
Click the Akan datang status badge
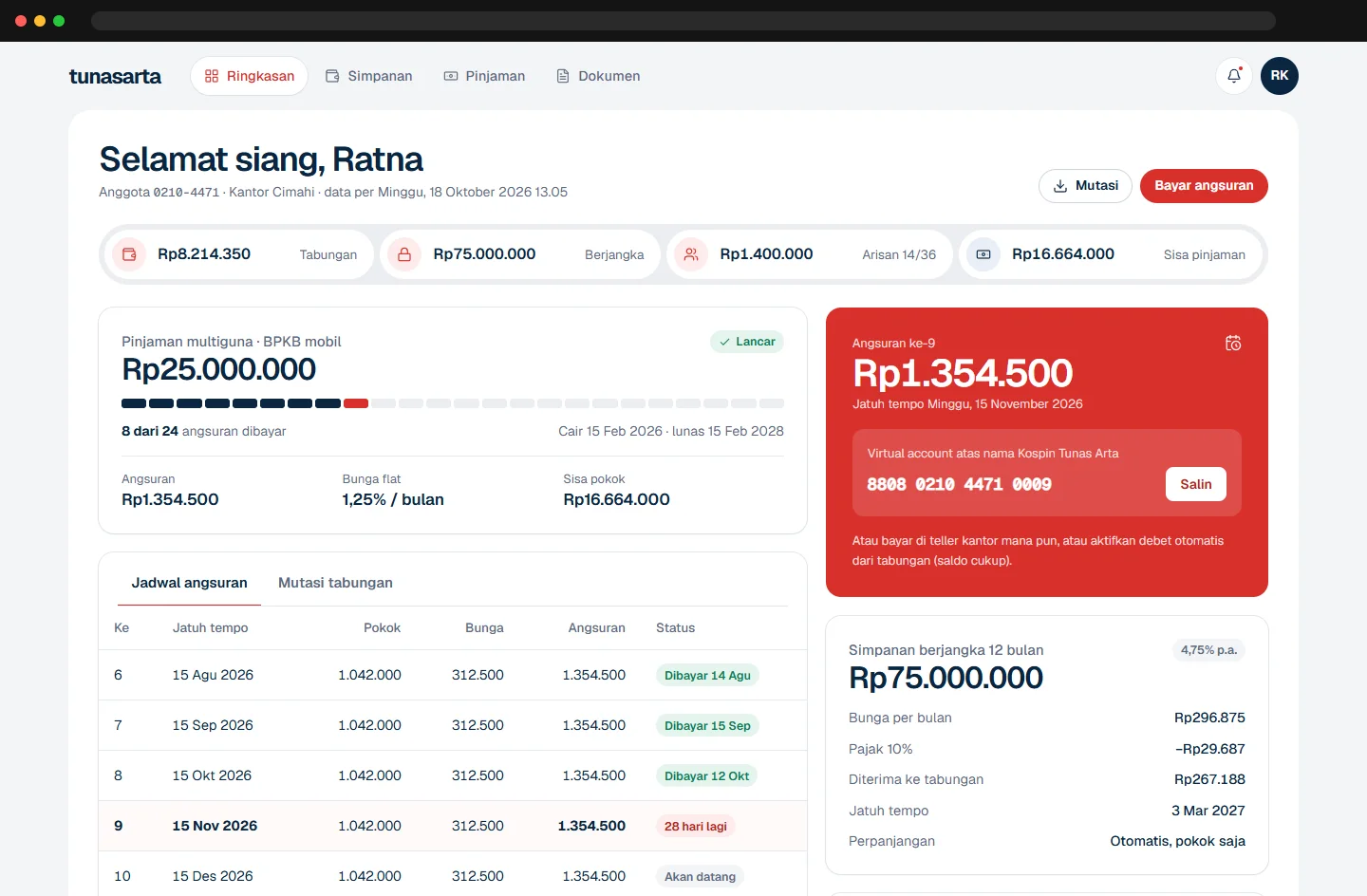[x=700, y=877]
